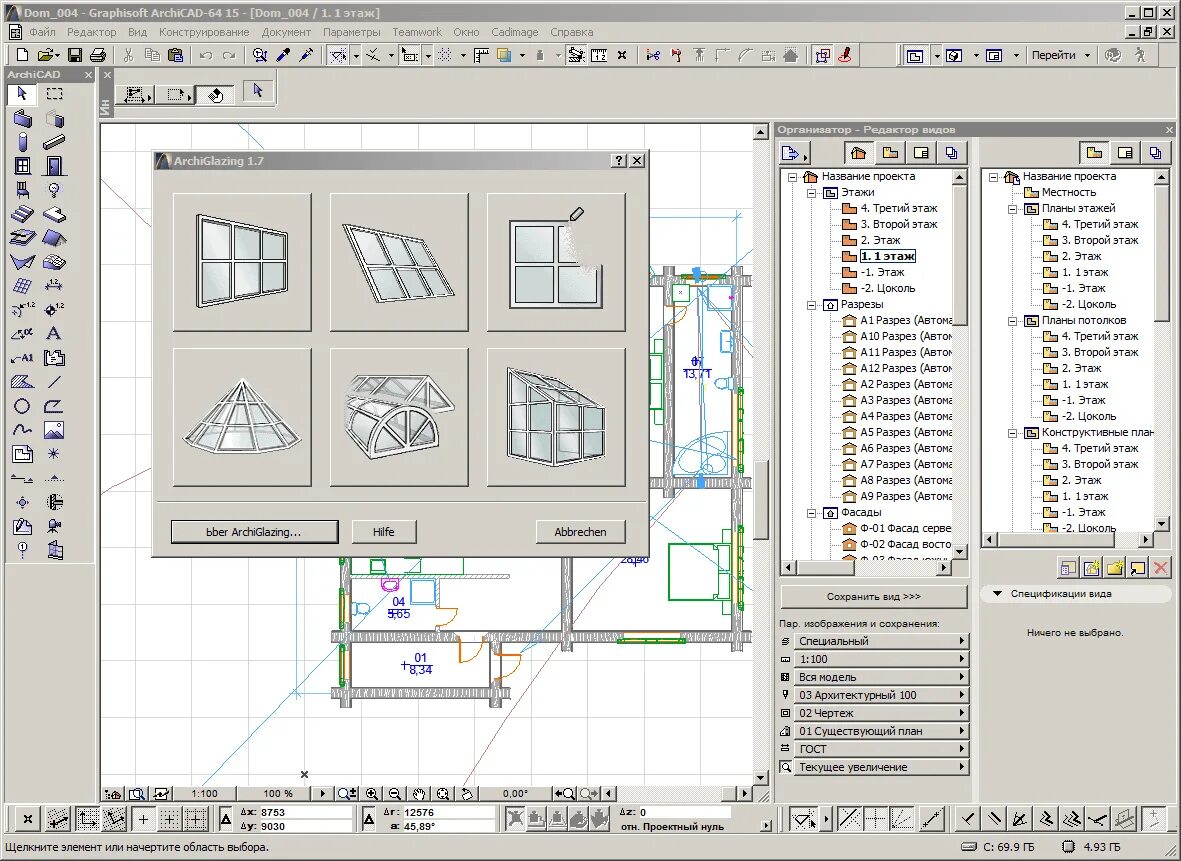
Task: Select the Door tool in toolbox
Action: tap(54, 166)
